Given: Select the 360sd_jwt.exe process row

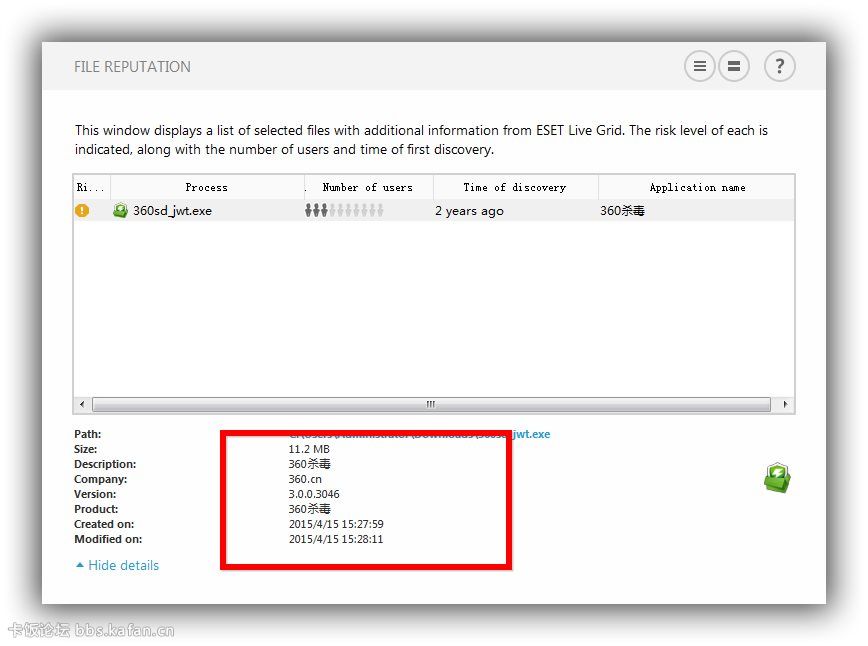Looking at the screenshot, I should (433, 210).
